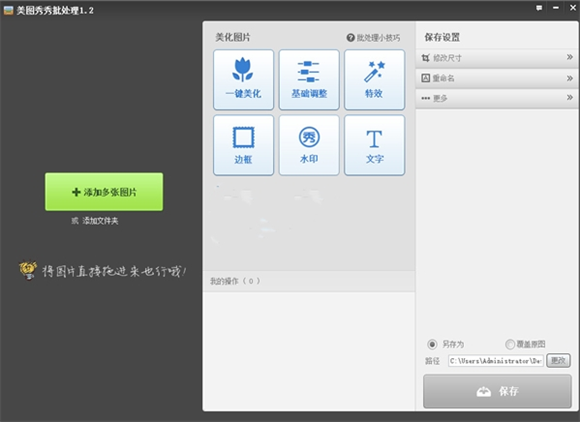580x422 pixels.
Task: Open the 水印 watermark icon
Action: click(309, 137)
